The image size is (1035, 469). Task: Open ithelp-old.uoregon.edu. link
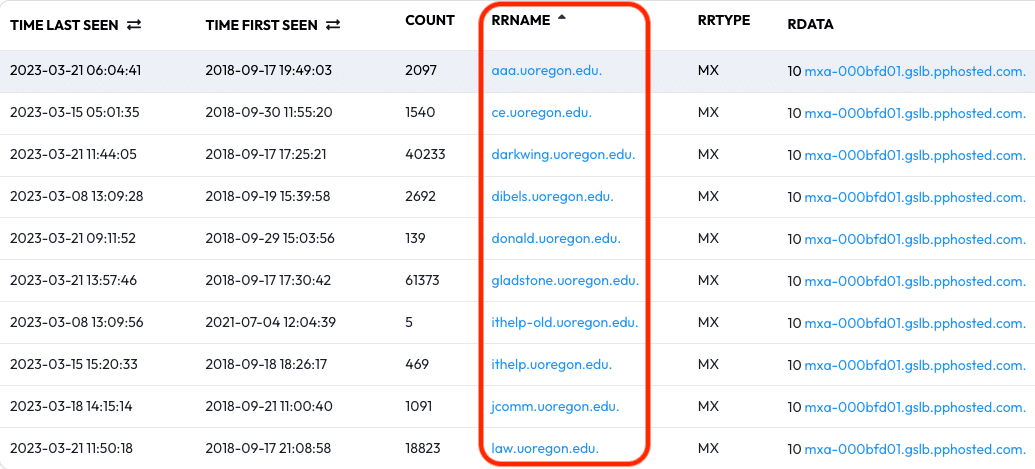click(x=565, y=323)
